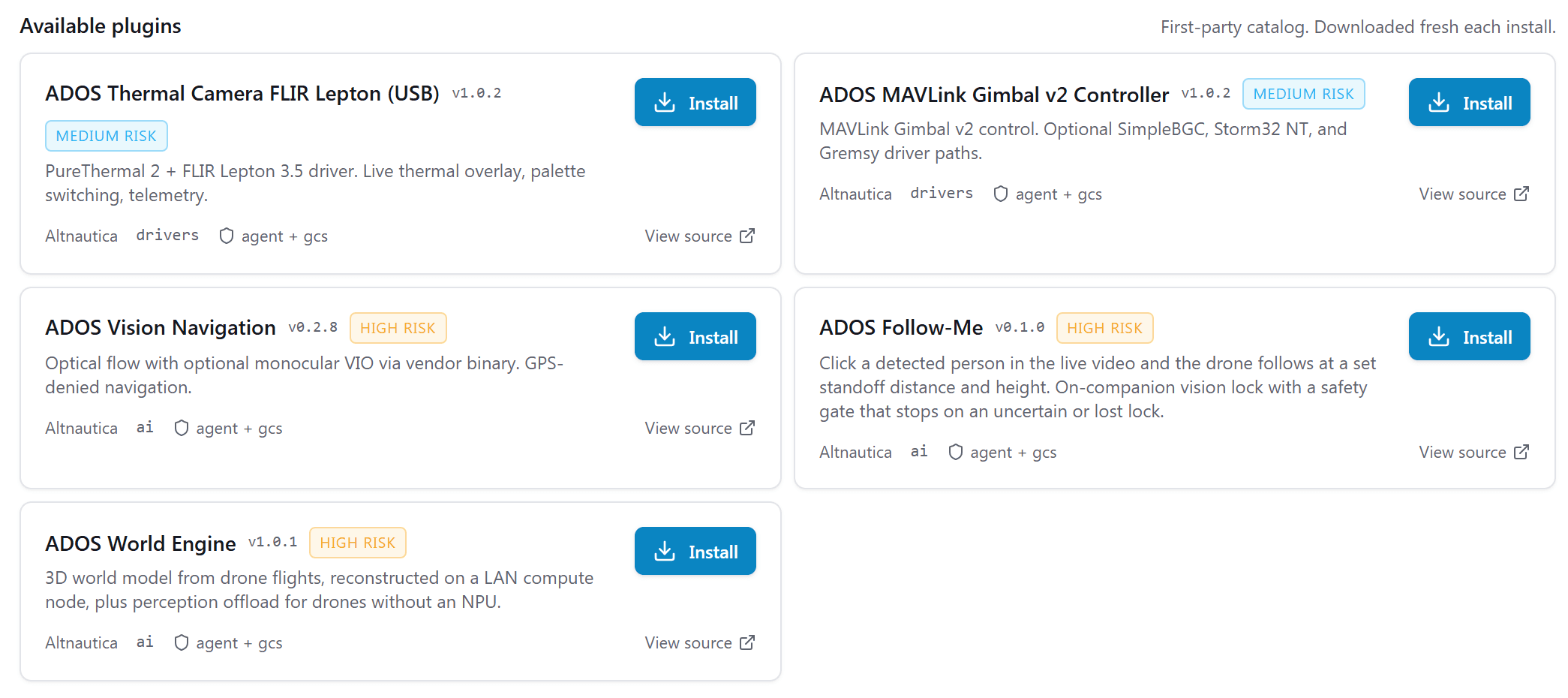Click 'Altnautica' author on Follow-Me card
The width and height of the screenshot is (1568, 698).
pos(855,452)
